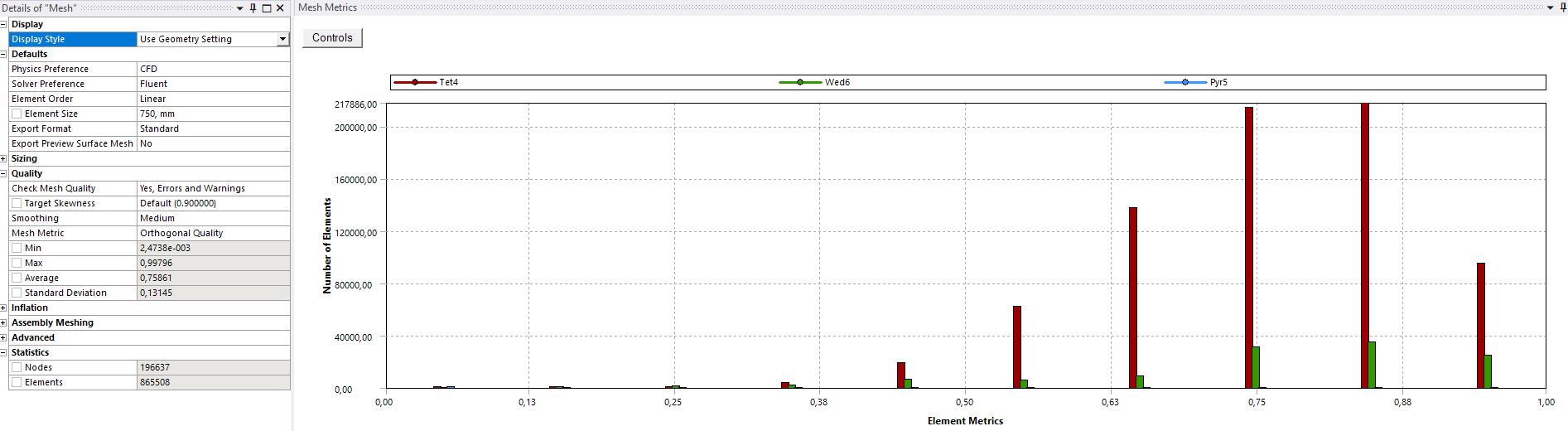Viewport: 1568px width, 431px height.
Task: Expand the Assembly Meshing section
Action: click(4, 322)
